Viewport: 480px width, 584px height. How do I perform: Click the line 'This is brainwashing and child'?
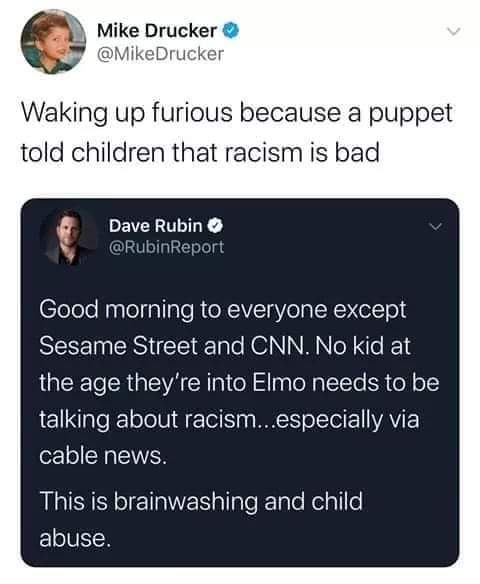click(x=201, y=501)
